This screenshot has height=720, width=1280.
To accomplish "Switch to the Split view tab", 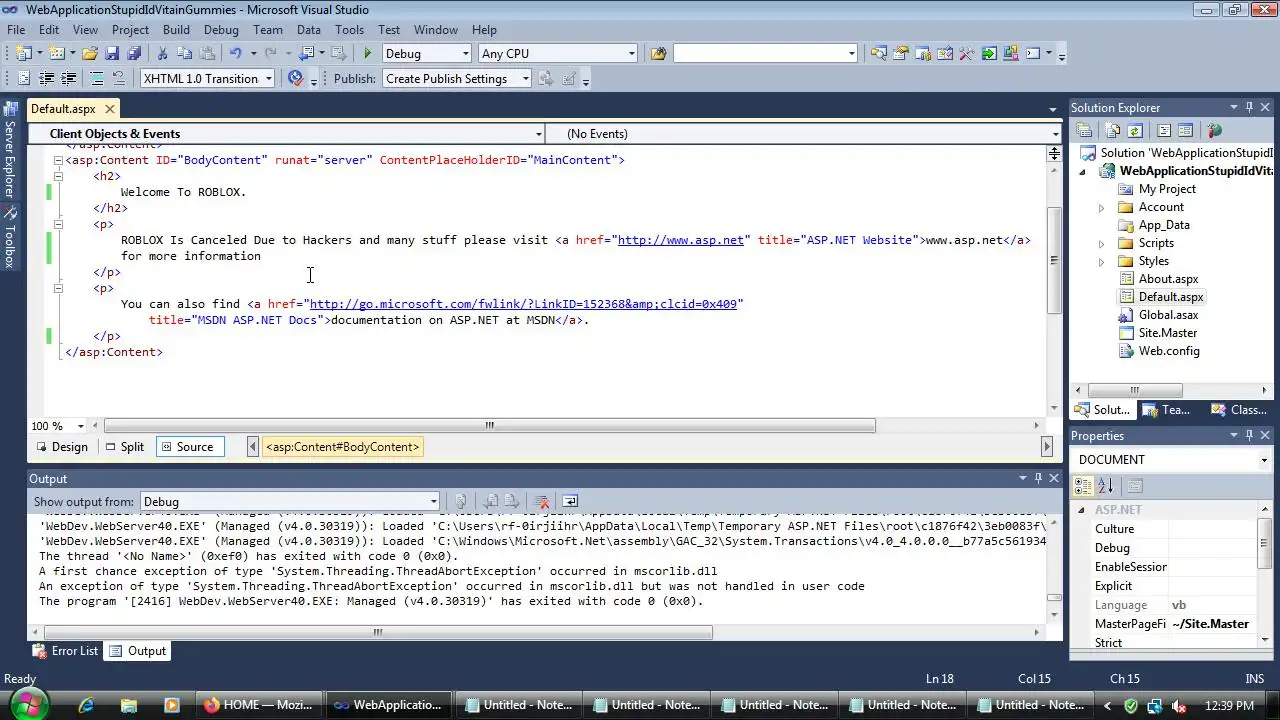I will tap(125, 446).
